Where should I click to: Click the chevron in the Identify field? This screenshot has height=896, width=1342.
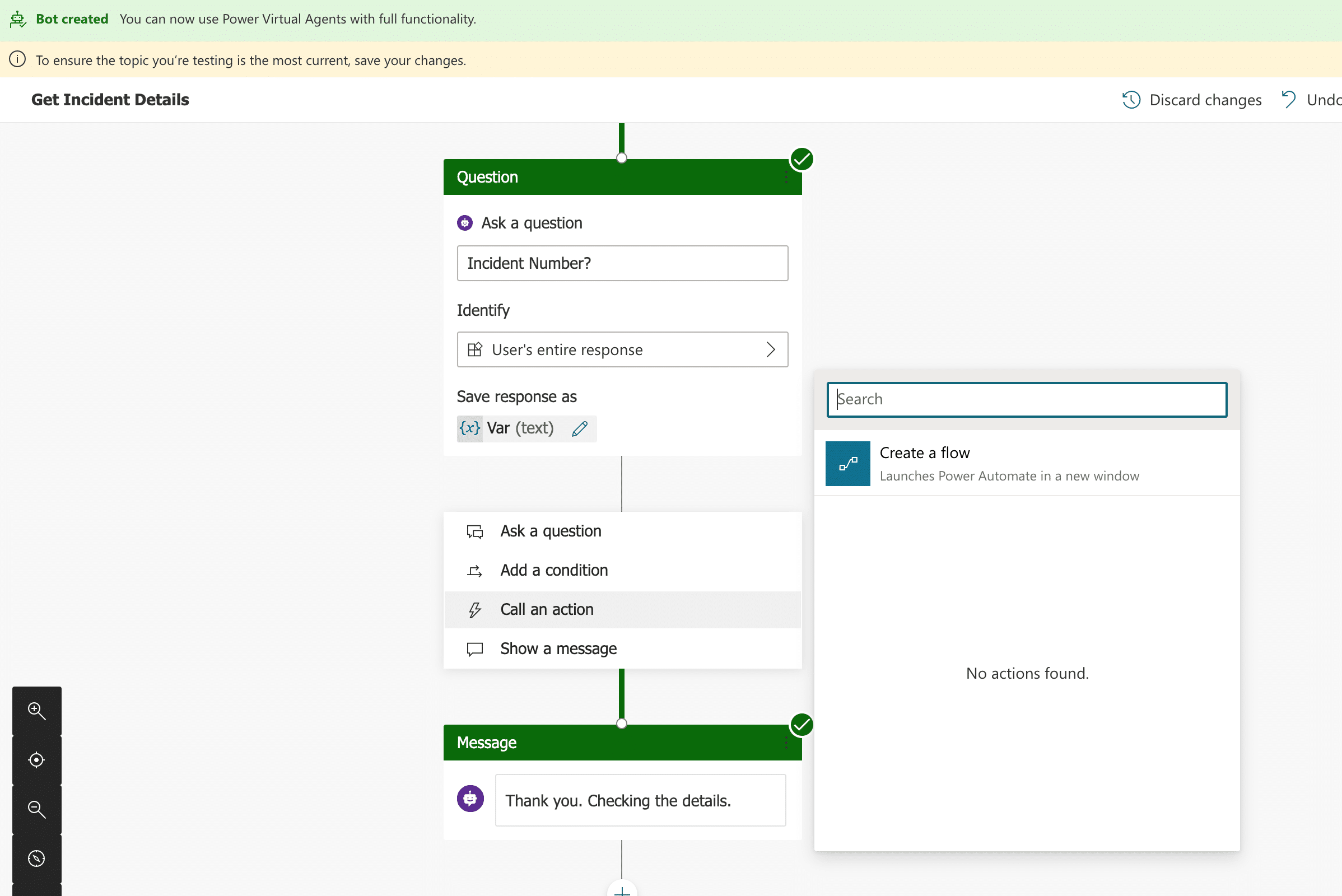click(x=771, y=349)
